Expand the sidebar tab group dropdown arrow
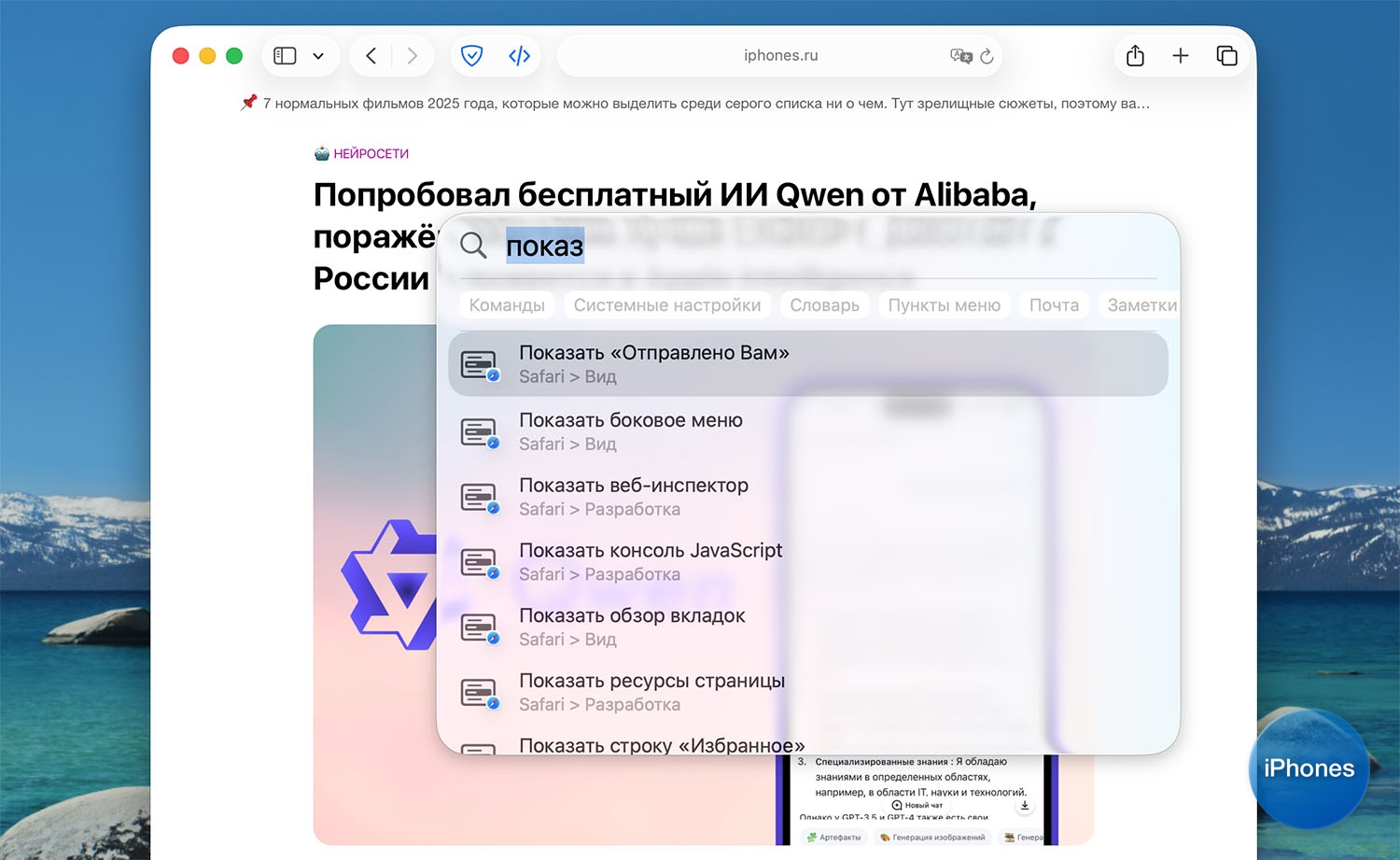This screenshot has height=860, width=1400. 318,56
